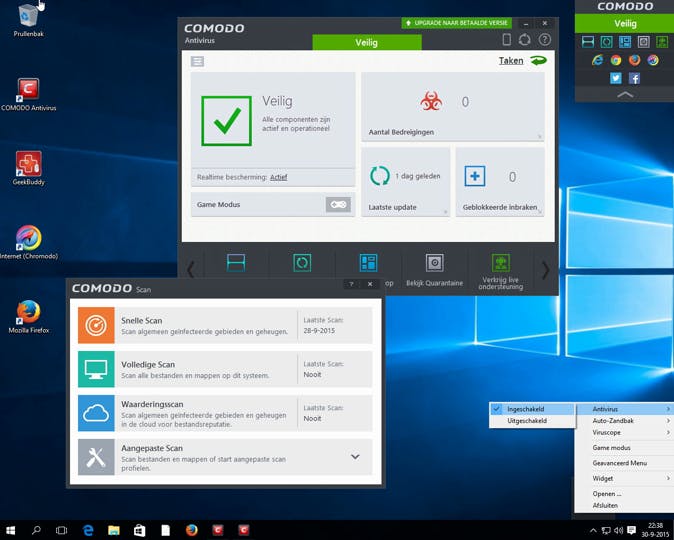The image size is (674, 540).
Task: Open the help icon in Comodo Antivirus header
Action: pos(545,40)
